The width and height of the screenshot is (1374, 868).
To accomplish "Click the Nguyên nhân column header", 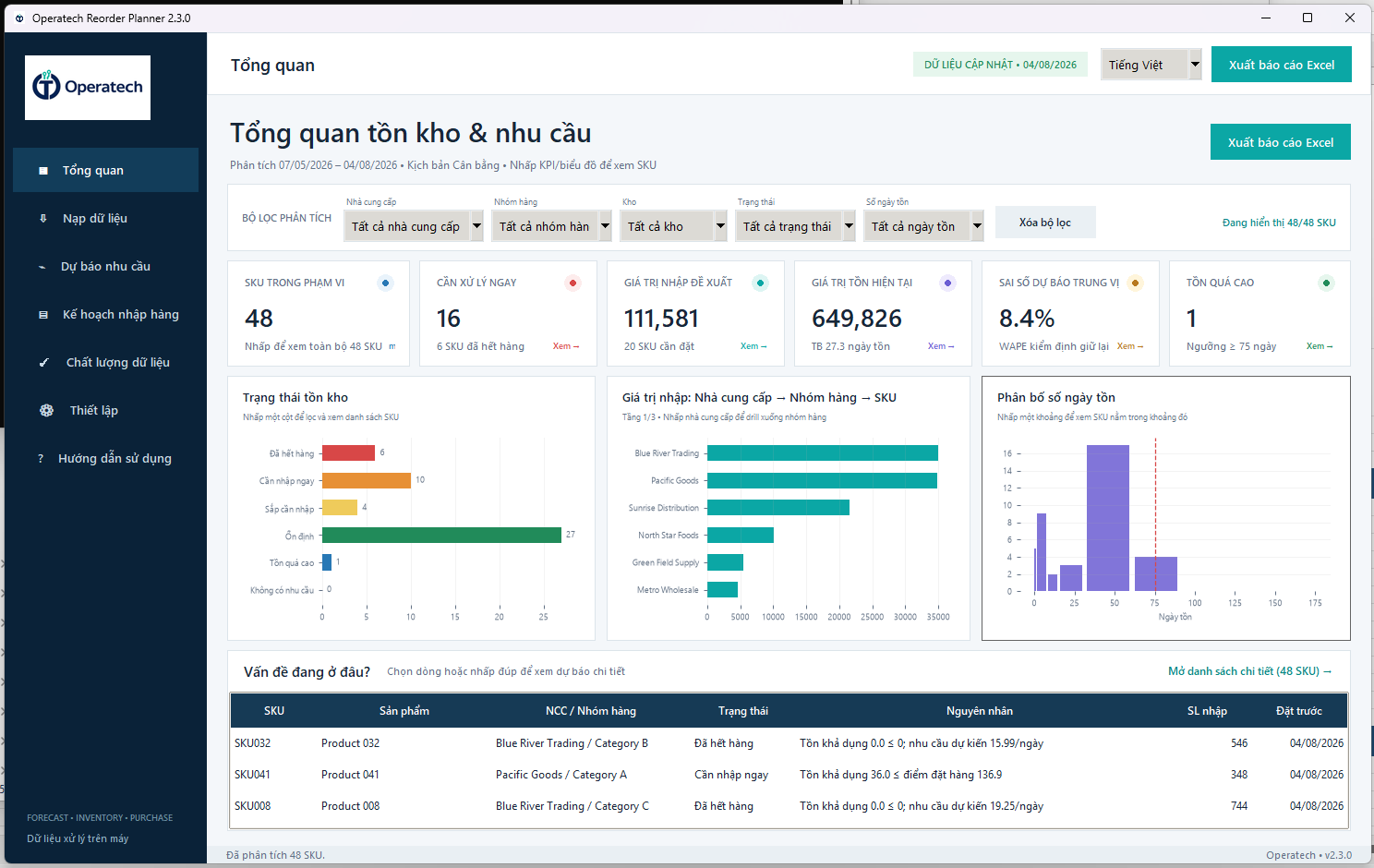I will (x=980, y=711).
